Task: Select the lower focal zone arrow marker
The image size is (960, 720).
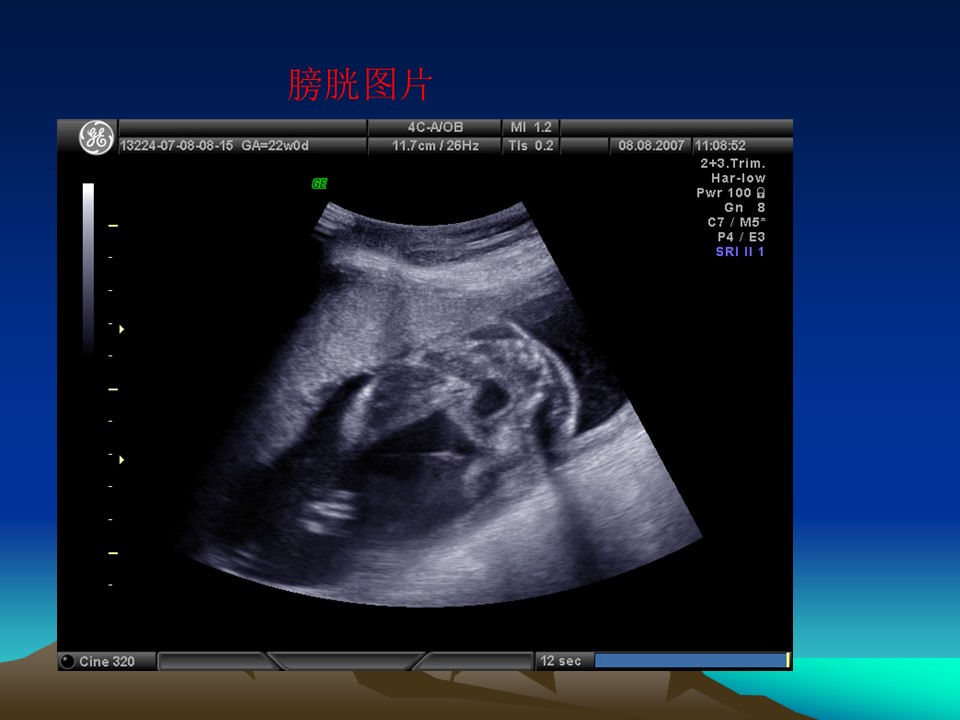Action: coord(122,460)
